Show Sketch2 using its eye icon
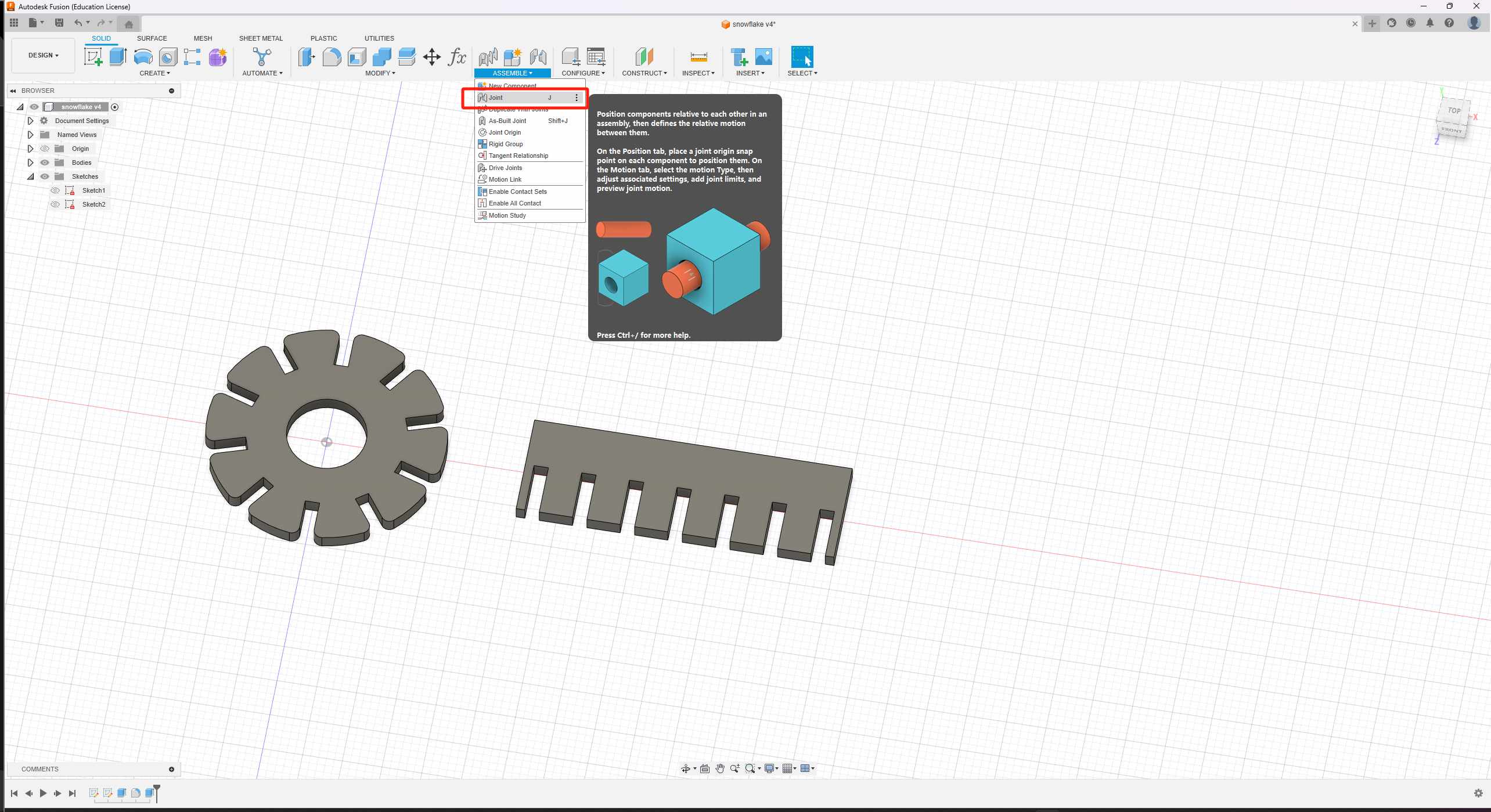This screenshot has height=812, width=1491. tap(55, 204)
